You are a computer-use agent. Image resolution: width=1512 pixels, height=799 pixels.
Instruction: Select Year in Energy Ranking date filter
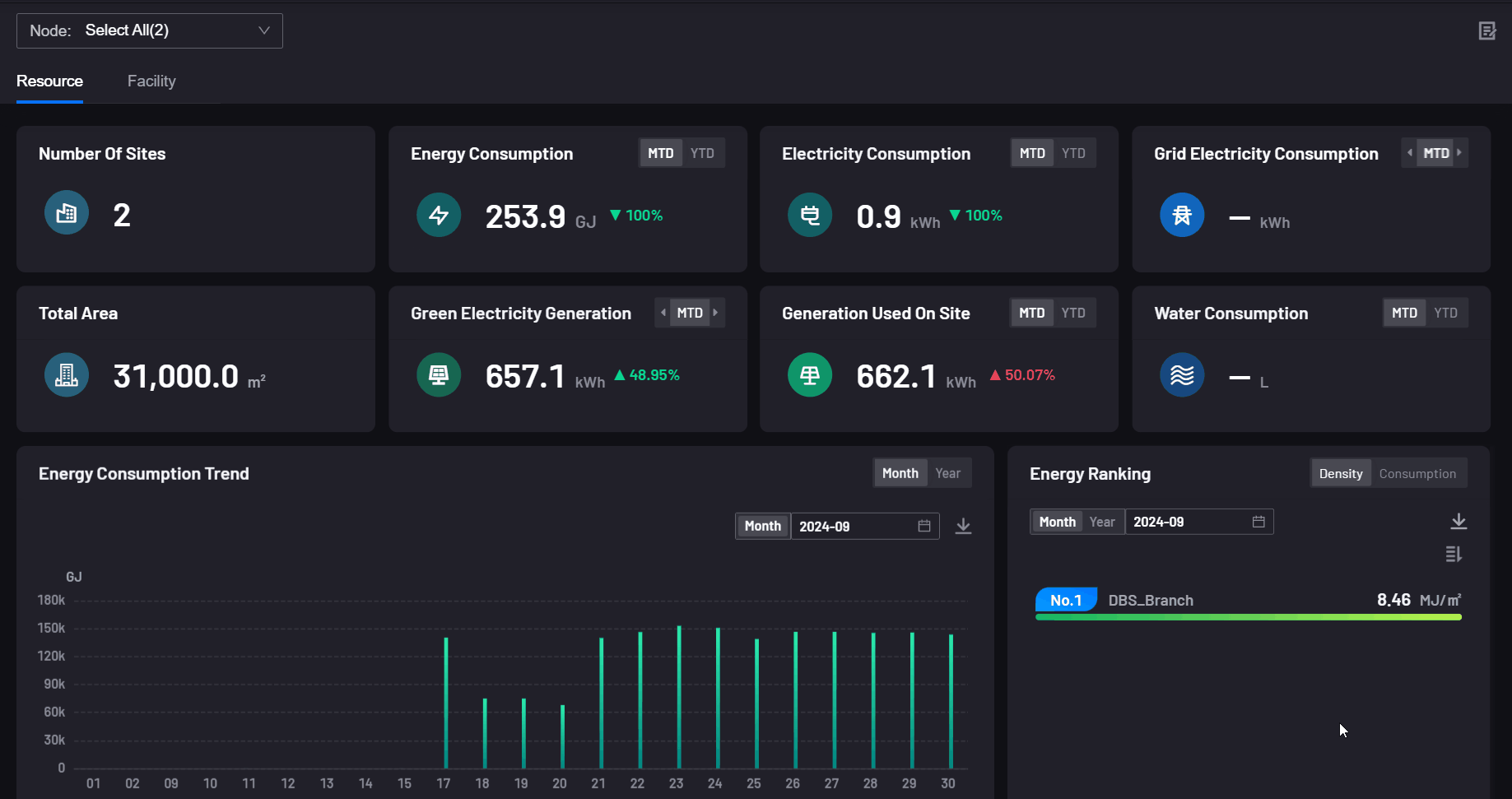[x=1101, y=522]
